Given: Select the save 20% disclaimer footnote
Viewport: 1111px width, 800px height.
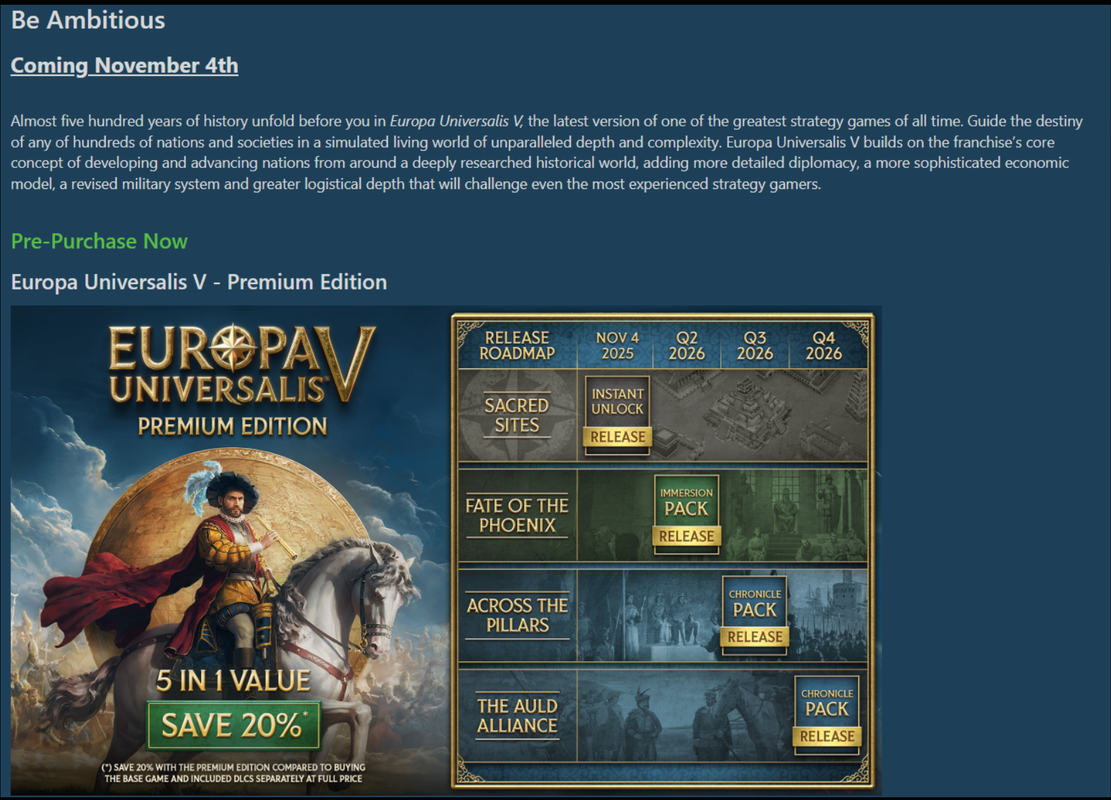Looking at the screenshot, I should [233, 772].
